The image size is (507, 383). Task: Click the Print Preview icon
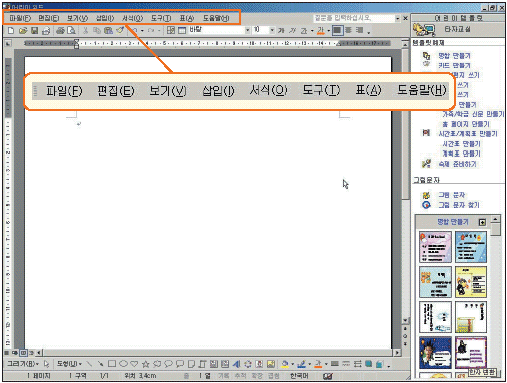coord(71,31)
